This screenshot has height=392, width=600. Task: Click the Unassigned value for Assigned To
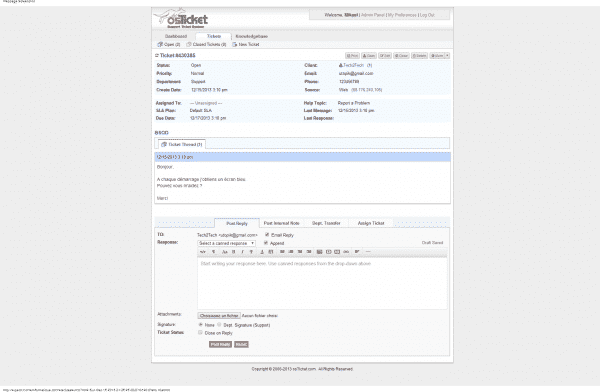[206, 103]
